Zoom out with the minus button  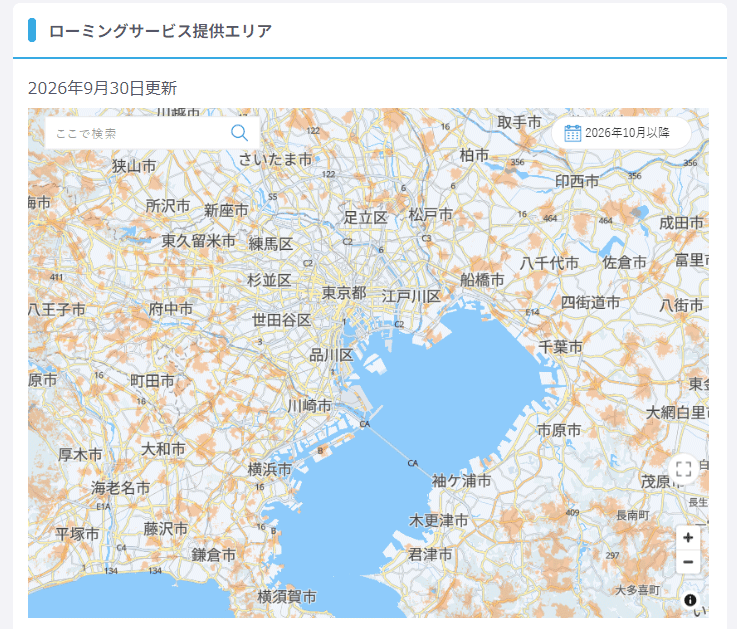pos(688,562)
